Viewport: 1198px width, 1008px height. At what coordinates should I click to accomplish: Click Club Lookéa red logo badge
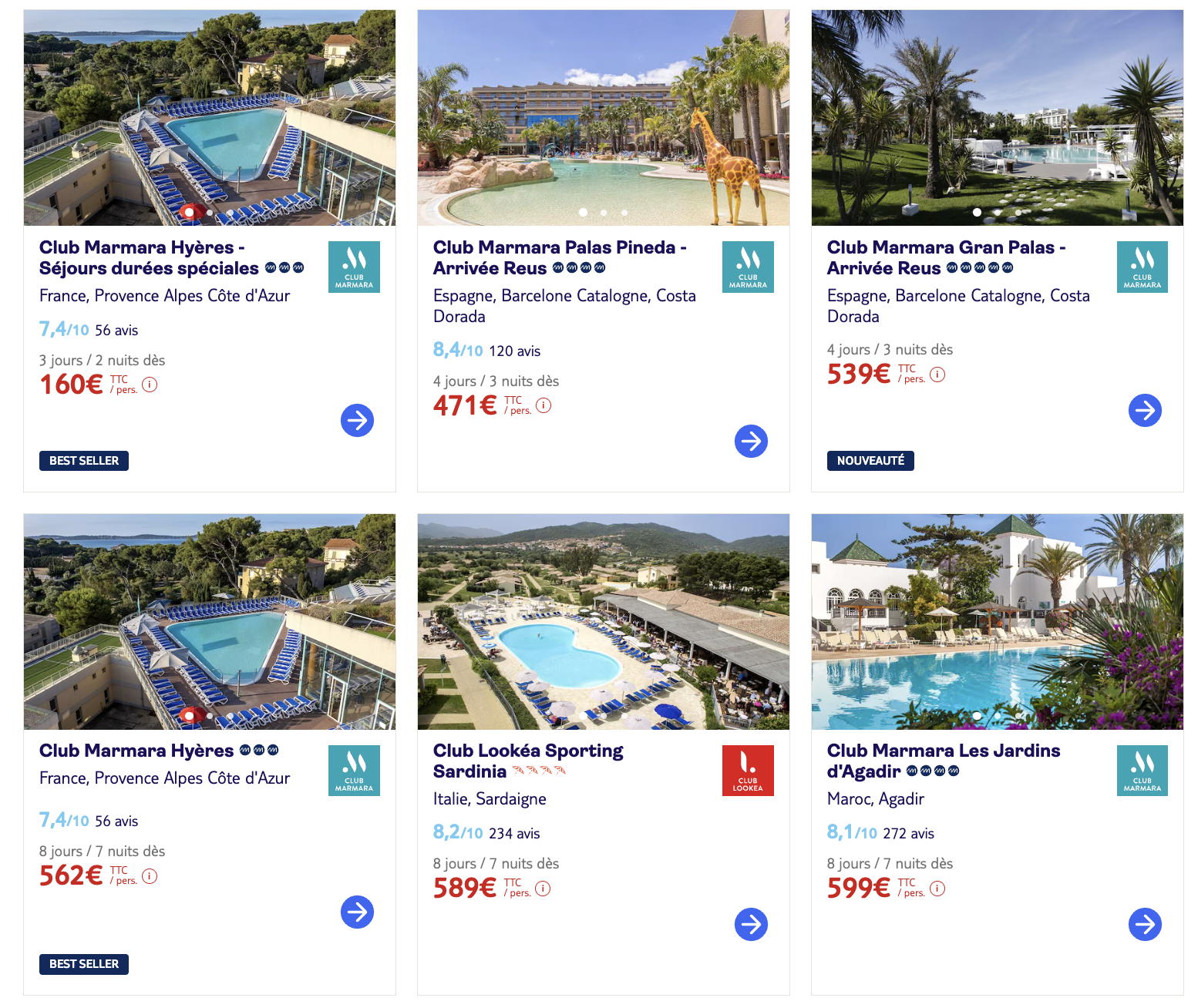click(x=748, y=770)
